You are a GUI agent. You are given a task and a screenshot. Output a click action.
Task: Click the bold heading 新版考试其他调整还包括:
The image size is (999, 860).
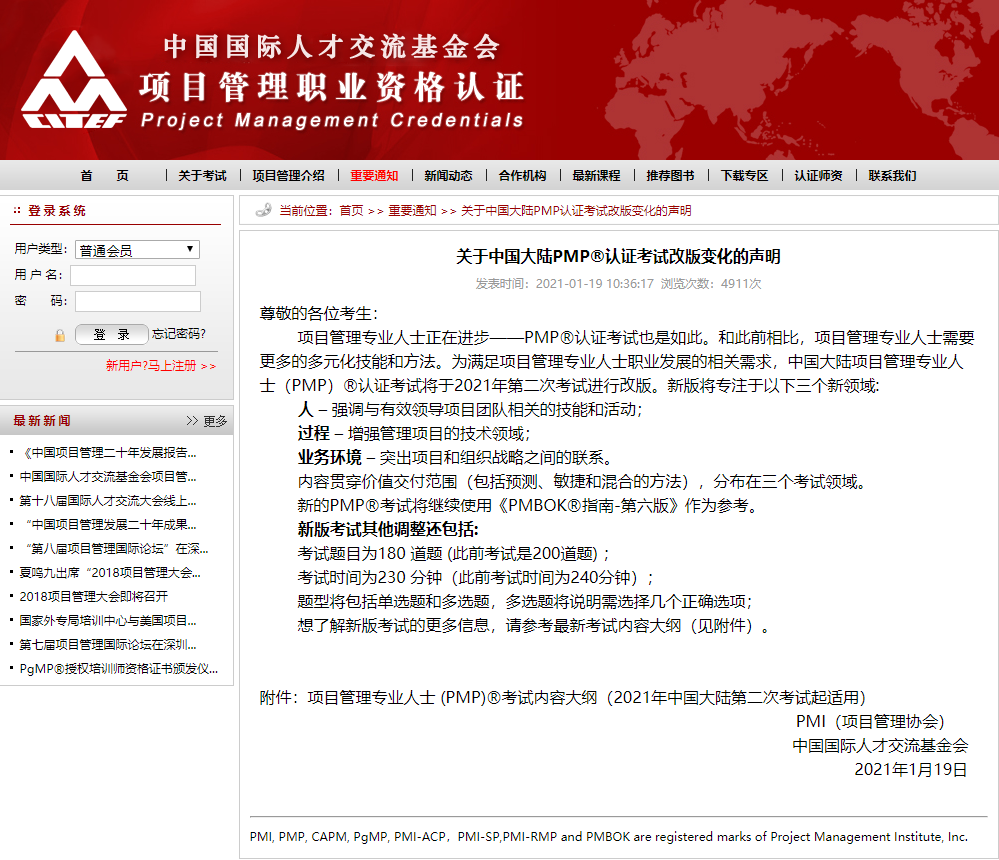(x=388, y=529)
